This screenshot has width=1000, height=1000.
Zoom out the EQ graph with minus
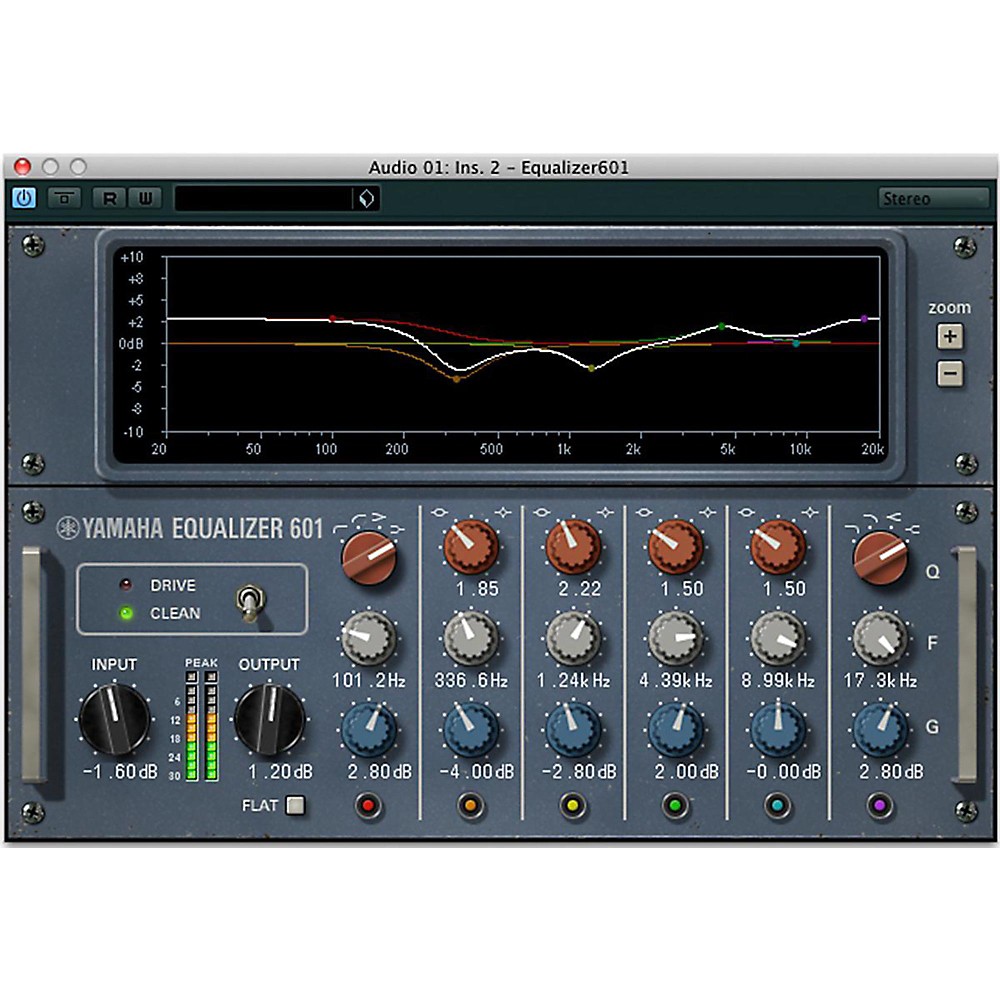(950, 374)
